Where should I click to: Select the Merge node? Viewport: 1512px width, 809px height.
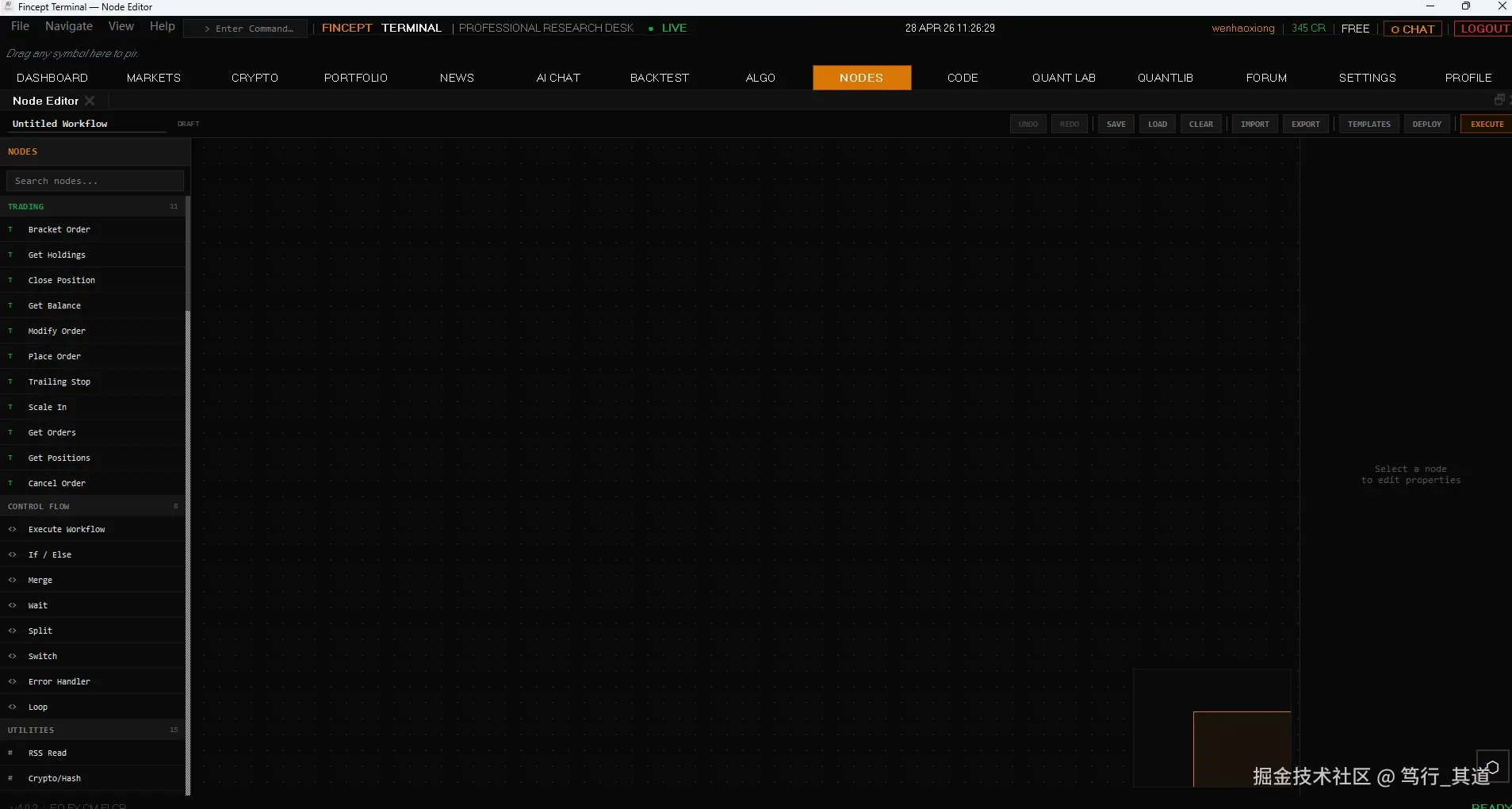click(93, 580)
